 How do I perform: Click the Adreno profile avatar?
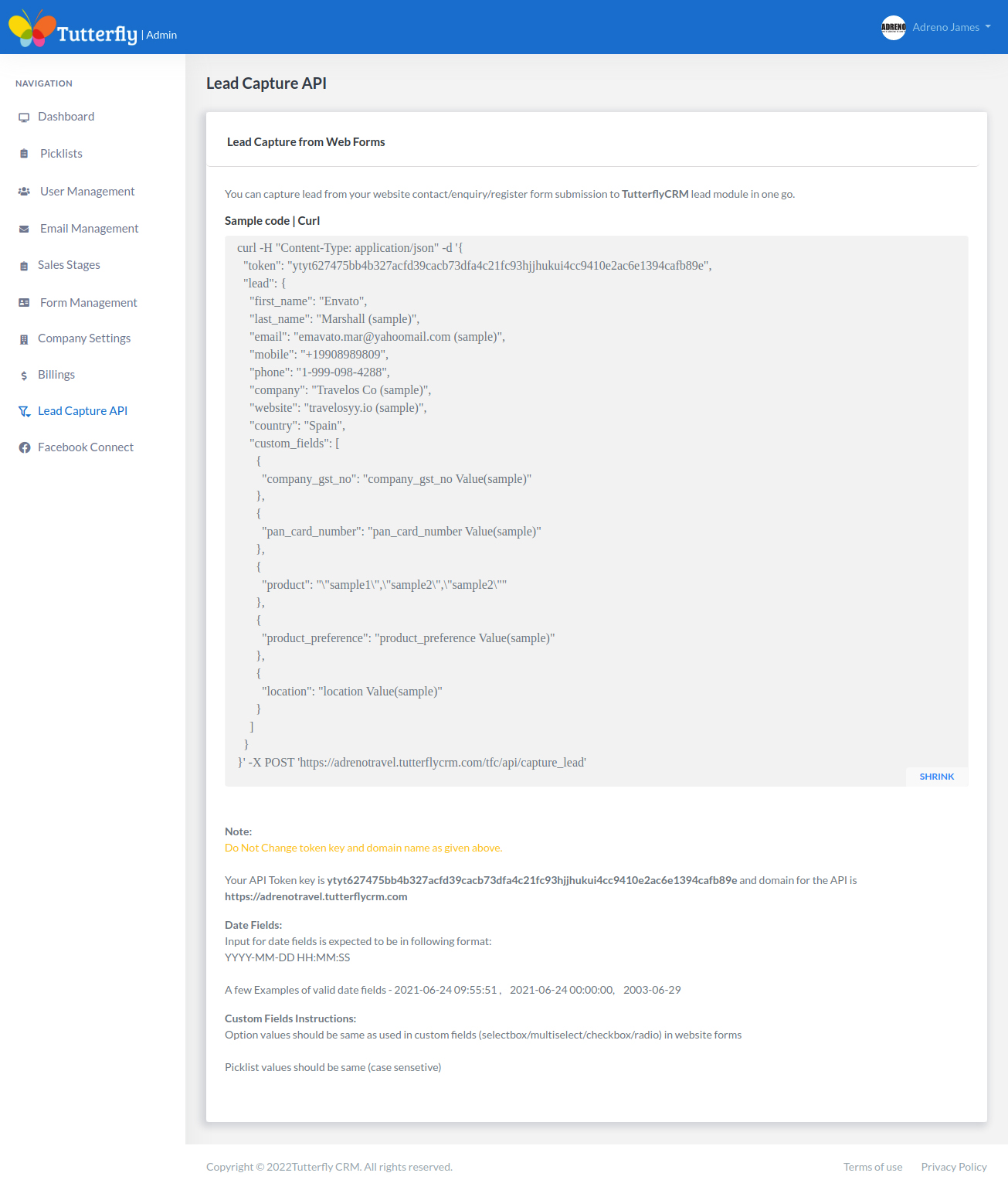(893, 27)
